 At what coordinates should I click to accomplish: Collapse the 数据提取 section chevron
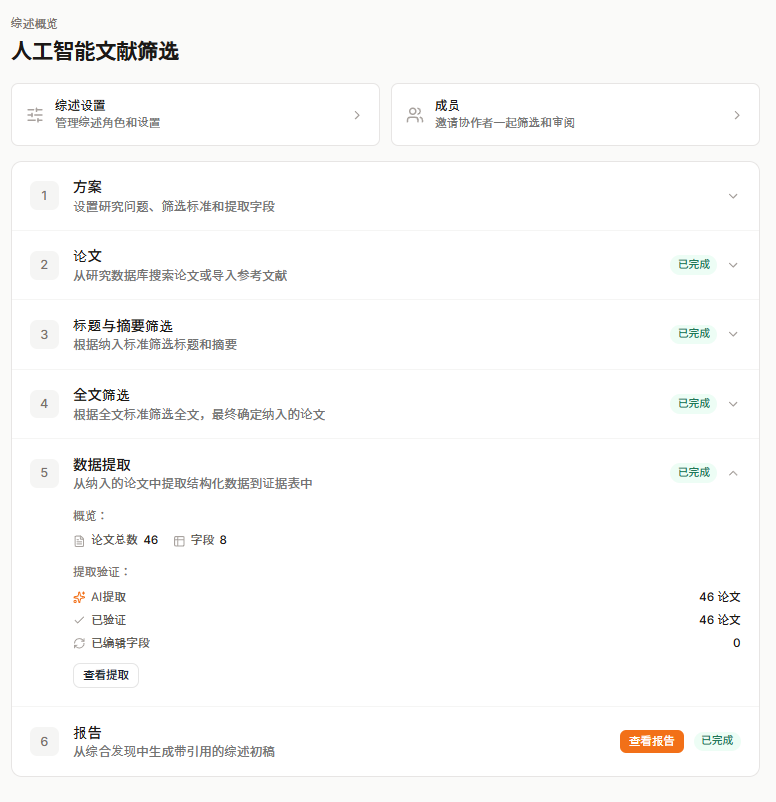click(733, 473)
